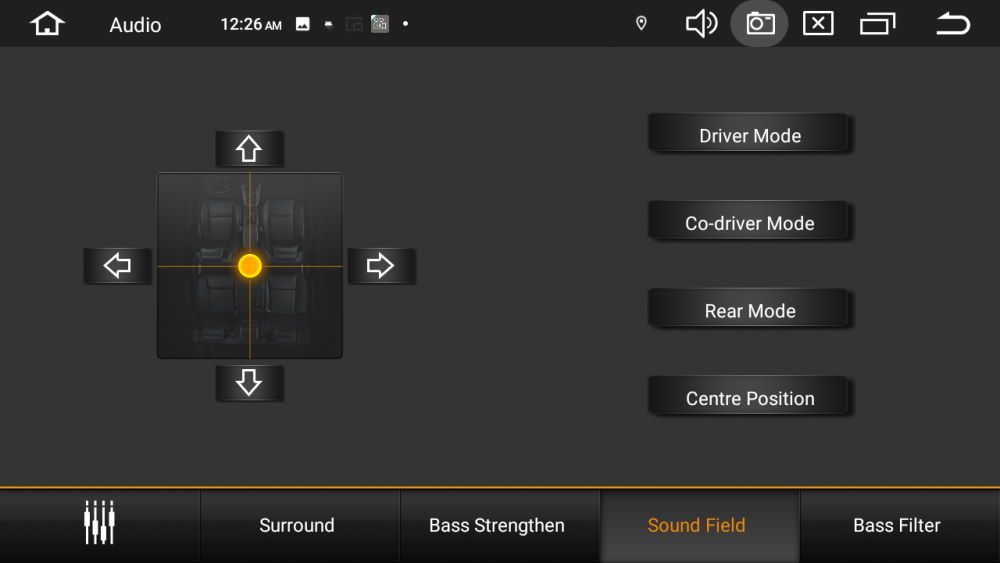
Task: Take a screenshot with camera icon
Action: 760,24
